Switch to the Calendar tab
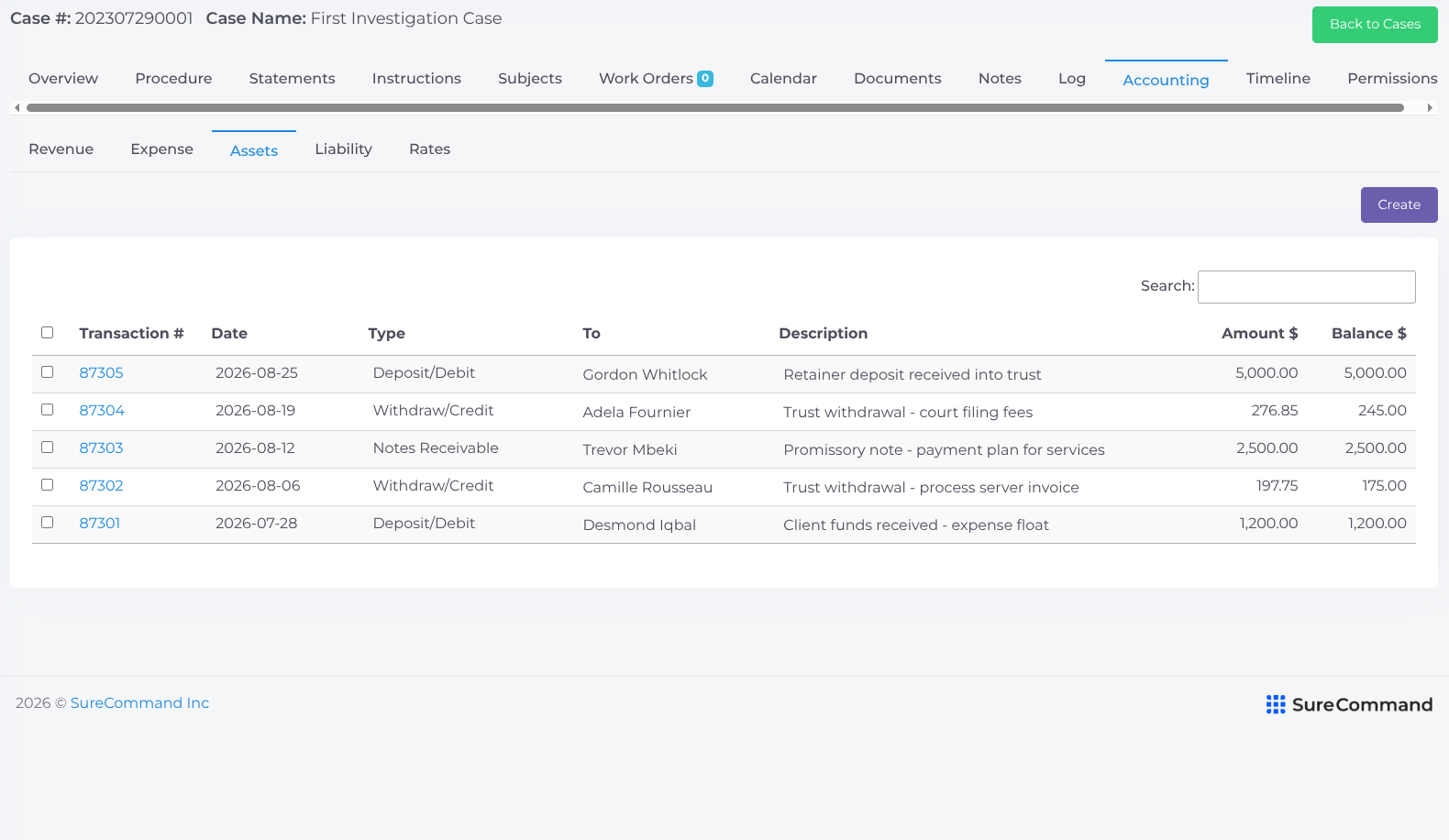The height and width of the screenshot is (840, 1449). 783,79
